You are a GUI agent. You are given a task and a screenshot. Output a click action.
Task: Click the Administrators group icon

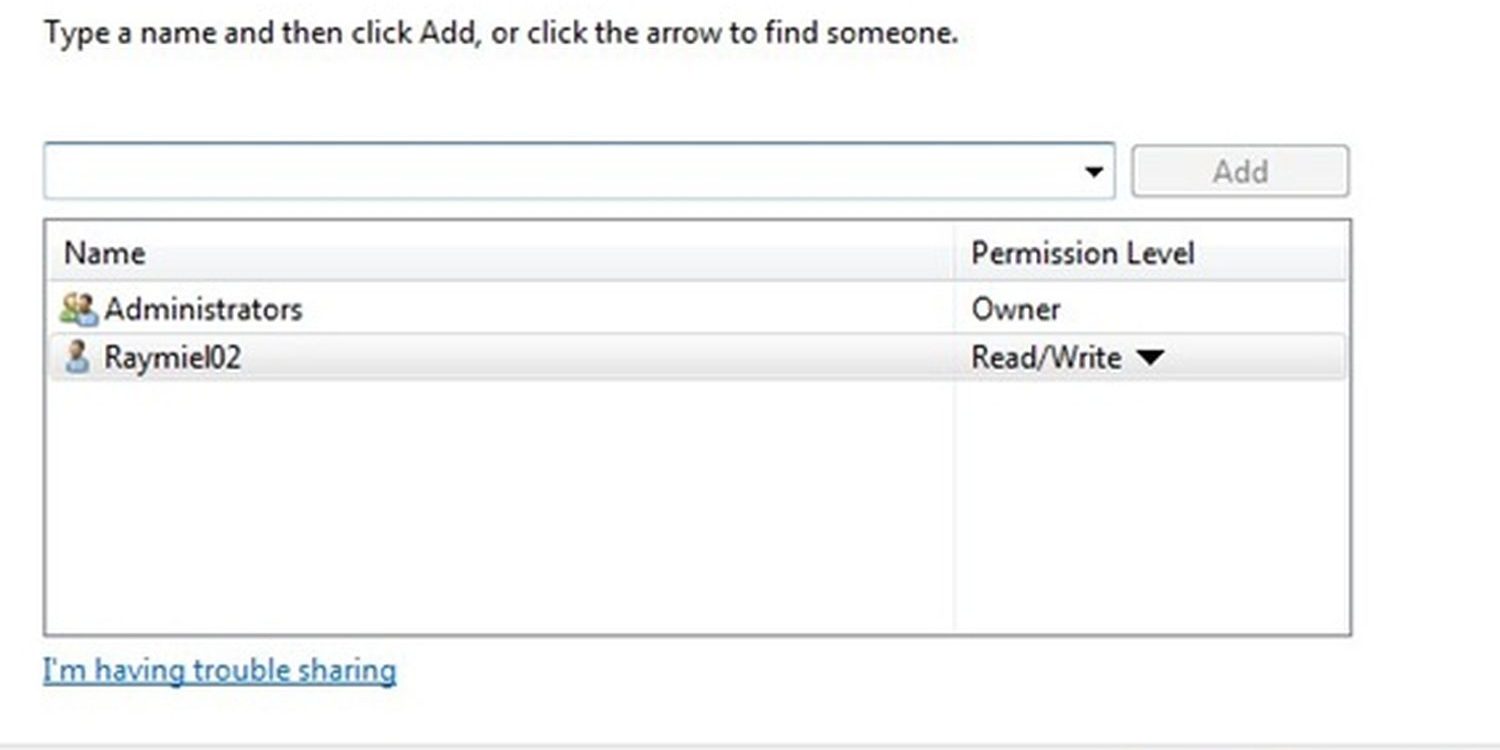78,309
